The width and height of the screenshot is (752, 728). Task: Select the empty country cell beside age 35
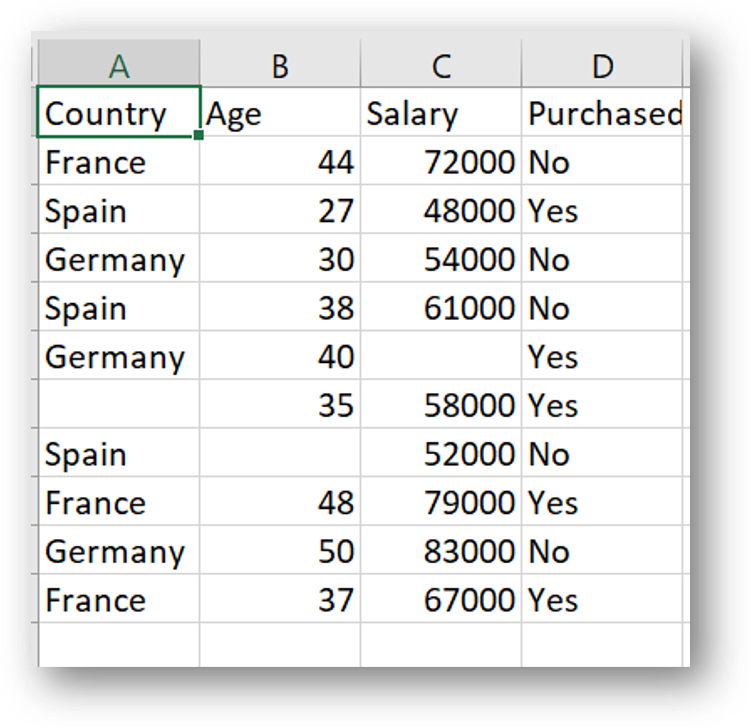coord(119,404)
